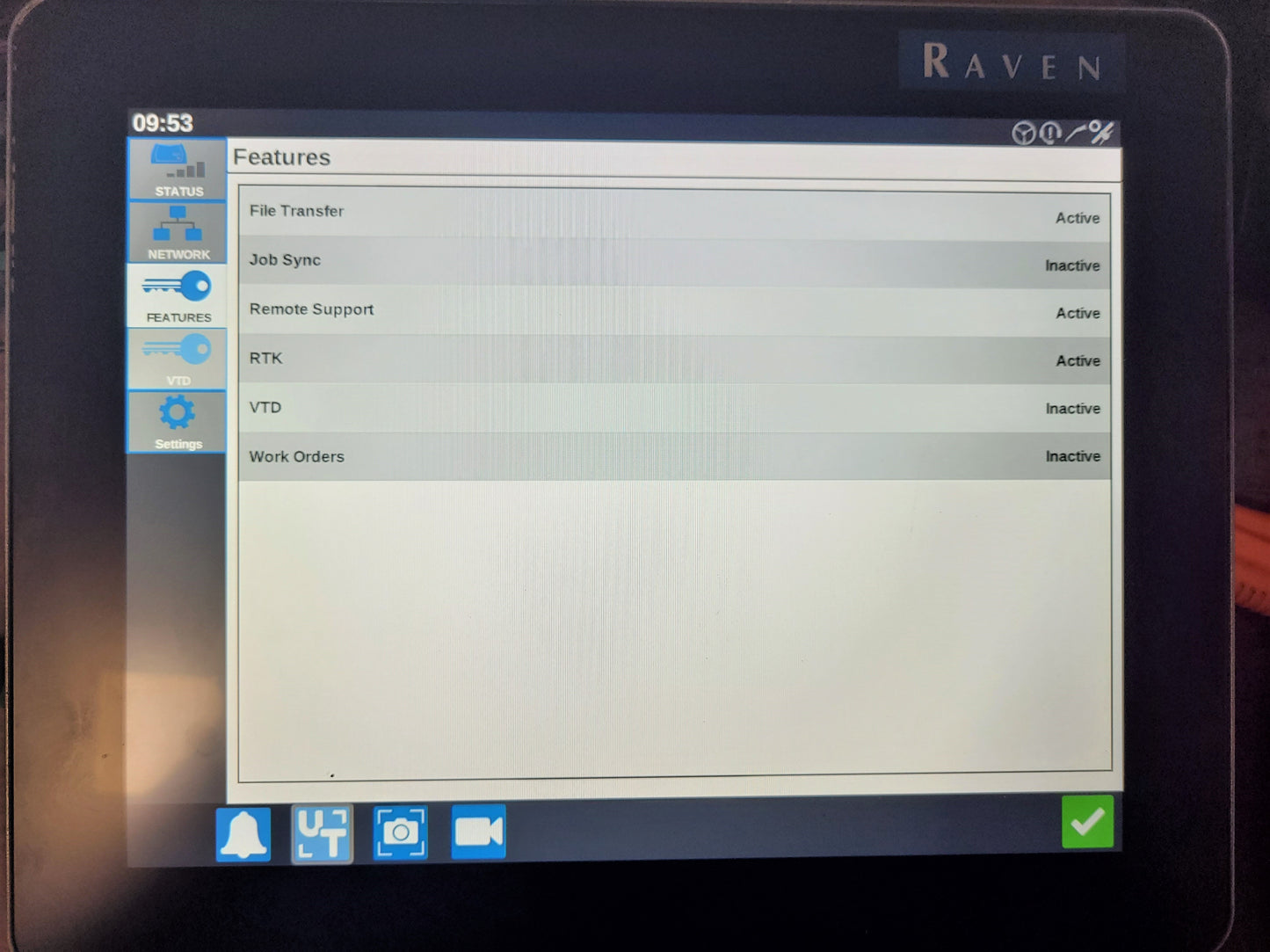Toggle Job Sync Inactive status
Screen dimensions: 1270x952
pos(1071,265)
